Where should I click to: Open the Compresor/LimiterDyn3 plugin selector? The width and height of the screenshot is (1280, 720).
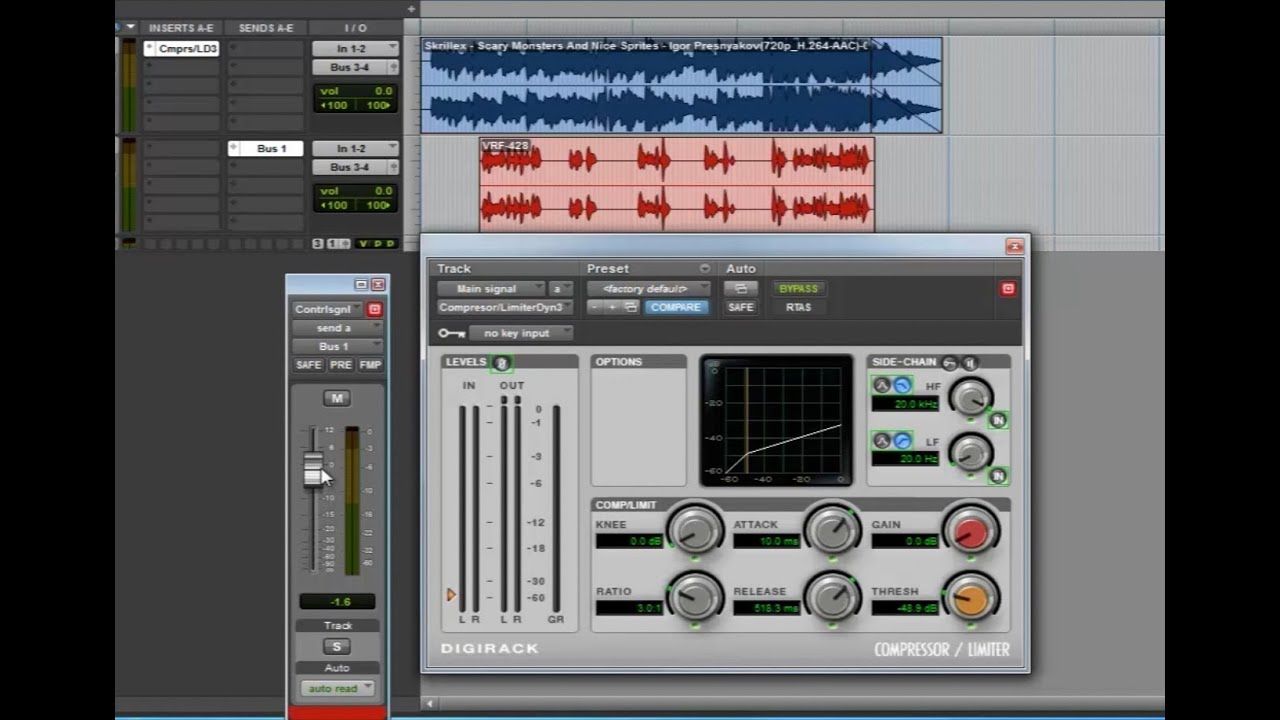coord(504,307)
